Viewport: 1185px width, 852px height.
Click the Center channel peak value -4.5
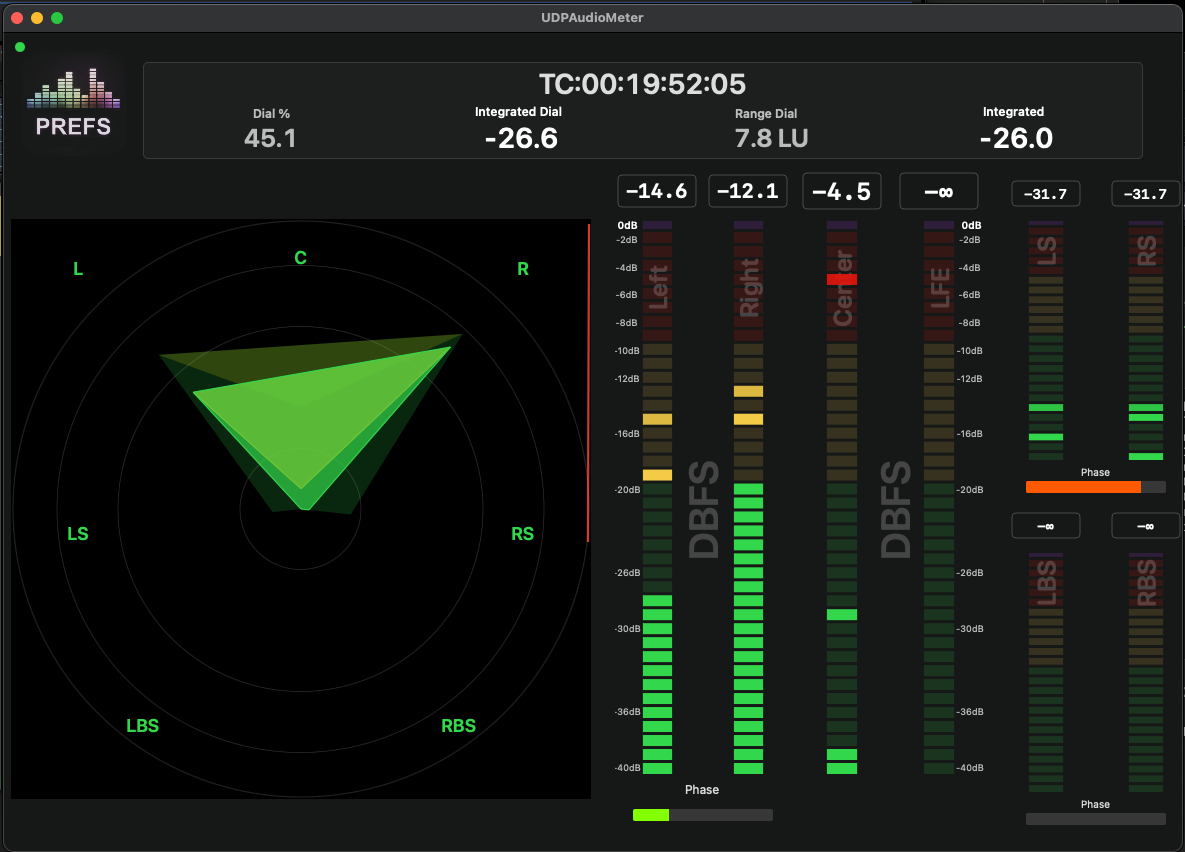click(841, 191)
